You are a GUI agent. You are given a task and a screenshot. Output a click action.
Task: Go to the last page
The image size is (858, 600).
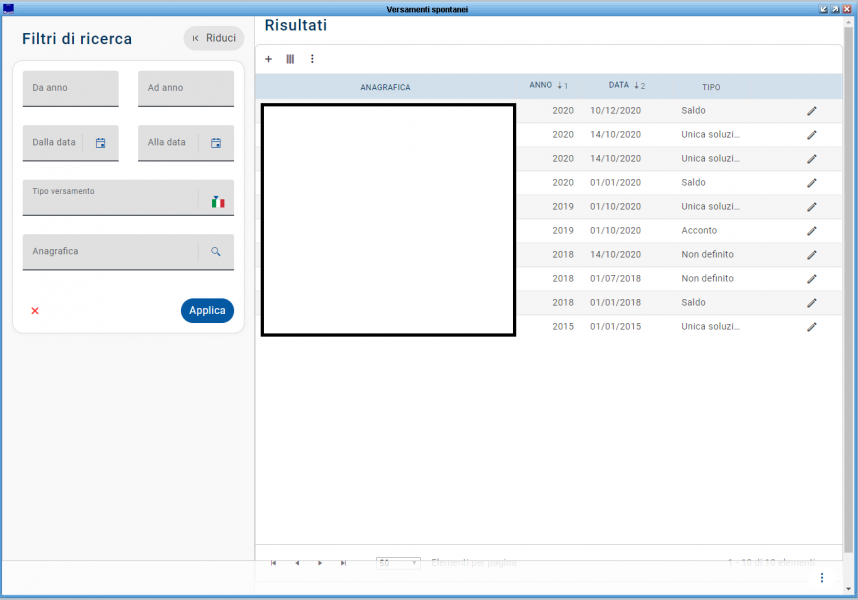pos(343,563)
